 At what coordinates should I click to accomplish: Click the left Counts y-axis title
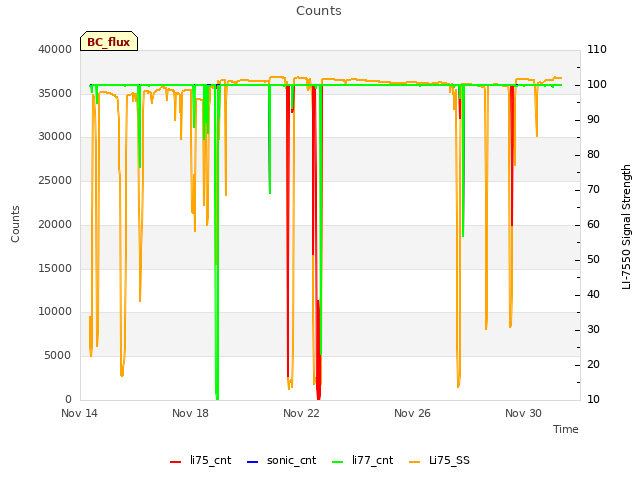15,224
